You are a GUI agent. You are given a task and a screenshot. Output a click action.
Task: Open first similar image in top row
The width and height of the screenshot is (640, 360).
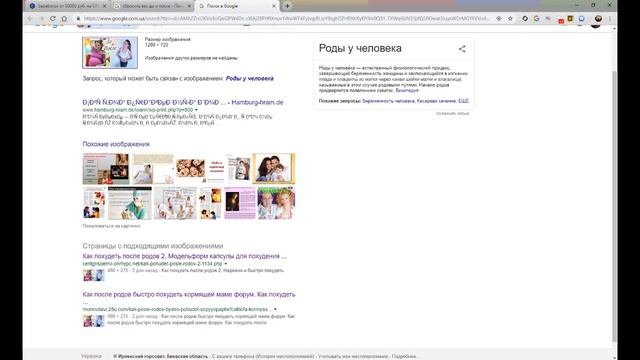pyautogui.click(x=106, y=169)
